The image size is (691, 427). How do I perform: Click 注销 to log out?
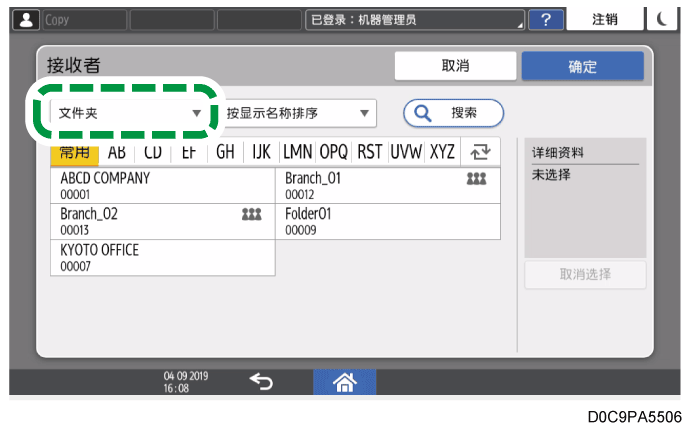[605, 20]
